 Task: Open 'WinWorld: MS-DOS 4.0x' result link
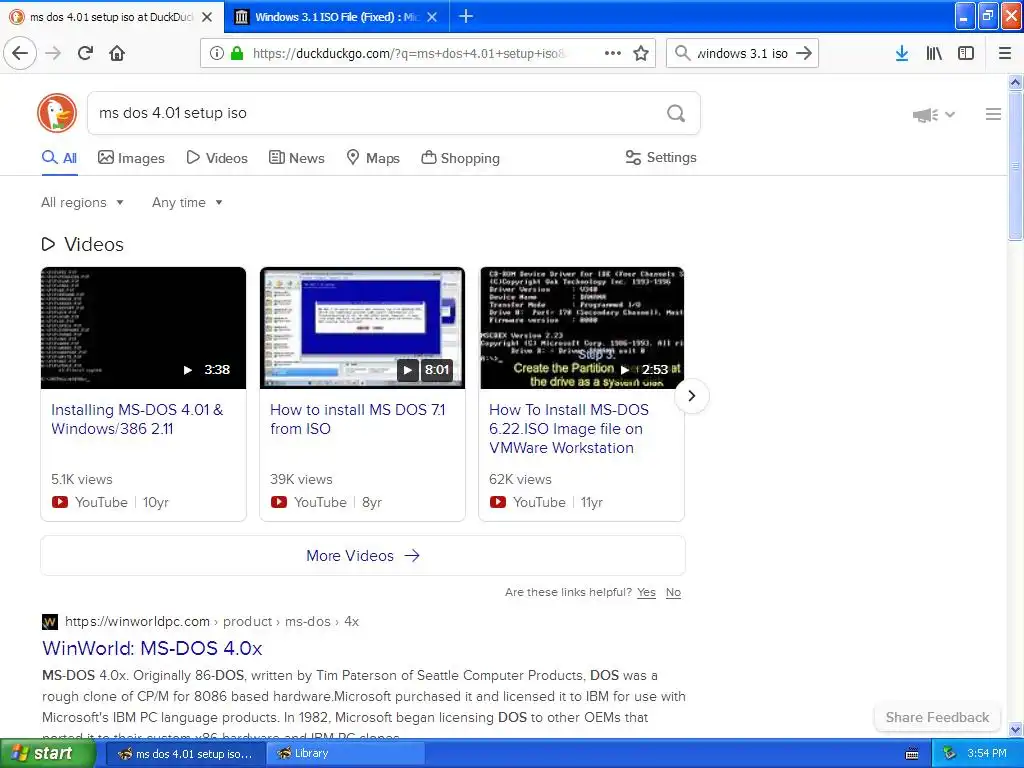pos(152,648)
